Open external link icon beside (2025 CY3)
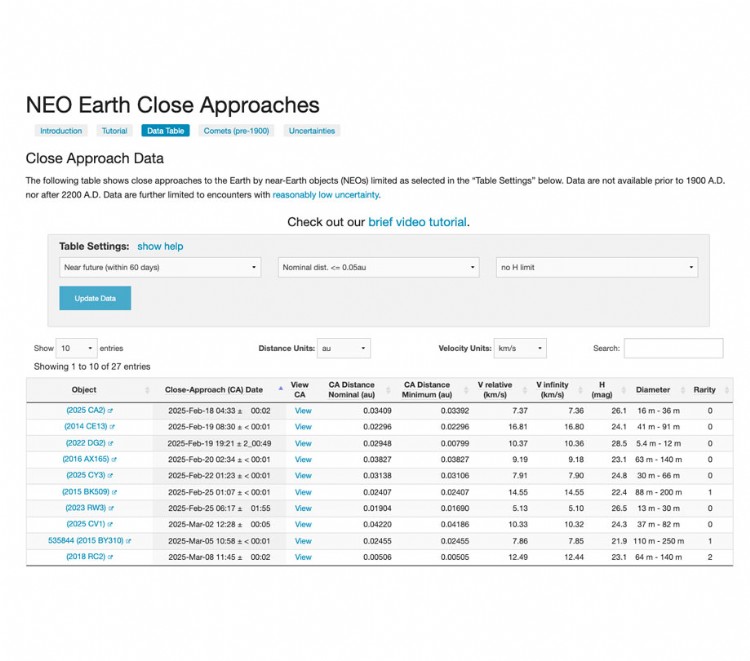The height and width of the screenshot is (661, 750). click(110, 476)
